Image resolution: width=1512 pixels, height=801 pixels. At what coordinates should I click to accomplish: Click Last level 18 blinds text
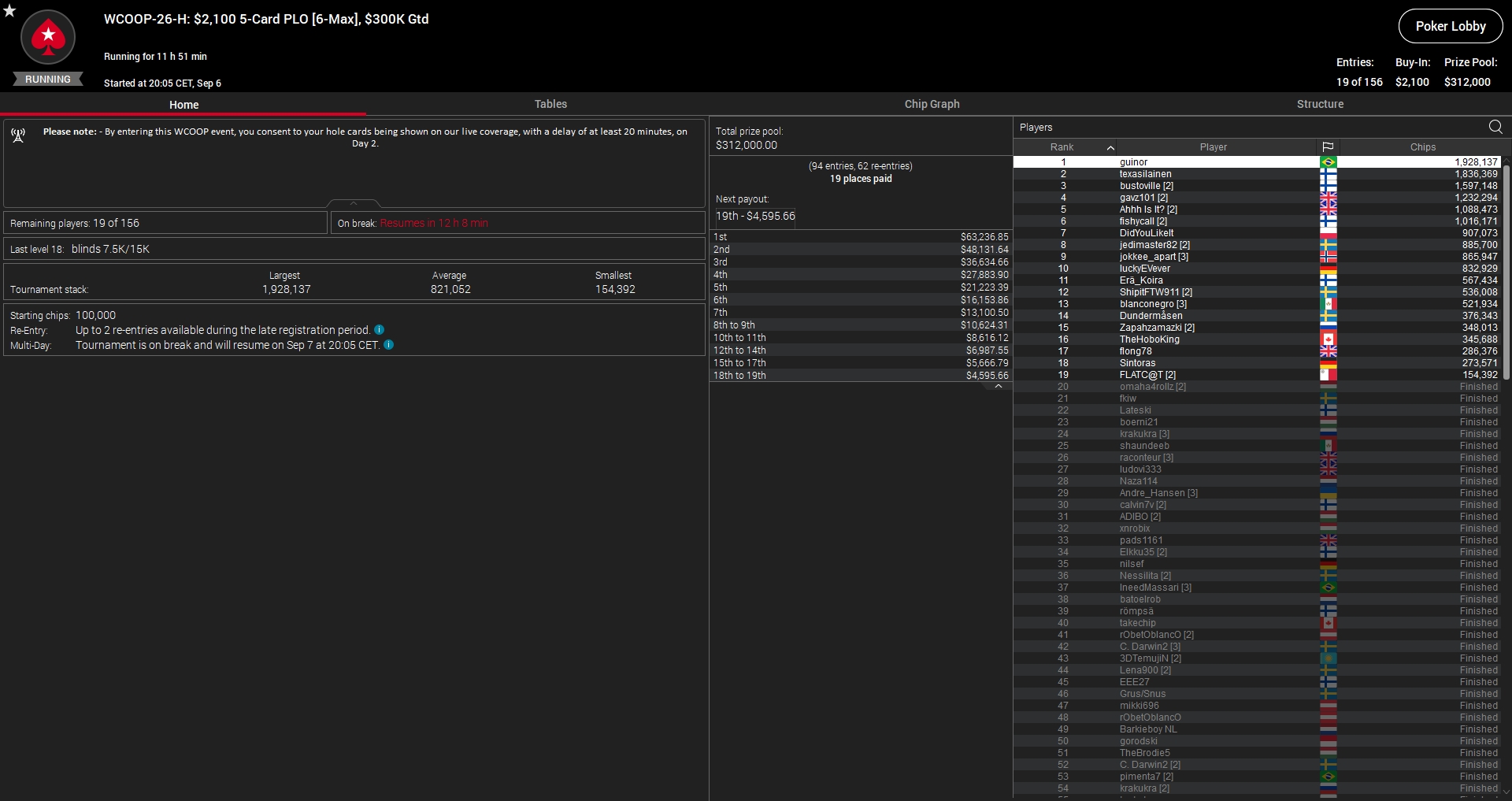[x=80, y=249]
